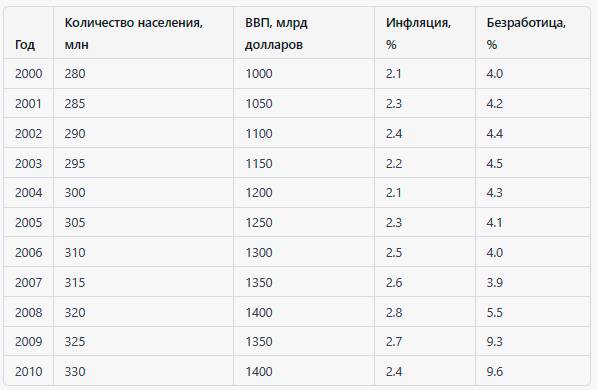Select unemployment value 5.5 in 2008 row

pyautogui.click(x=494, y=312)
